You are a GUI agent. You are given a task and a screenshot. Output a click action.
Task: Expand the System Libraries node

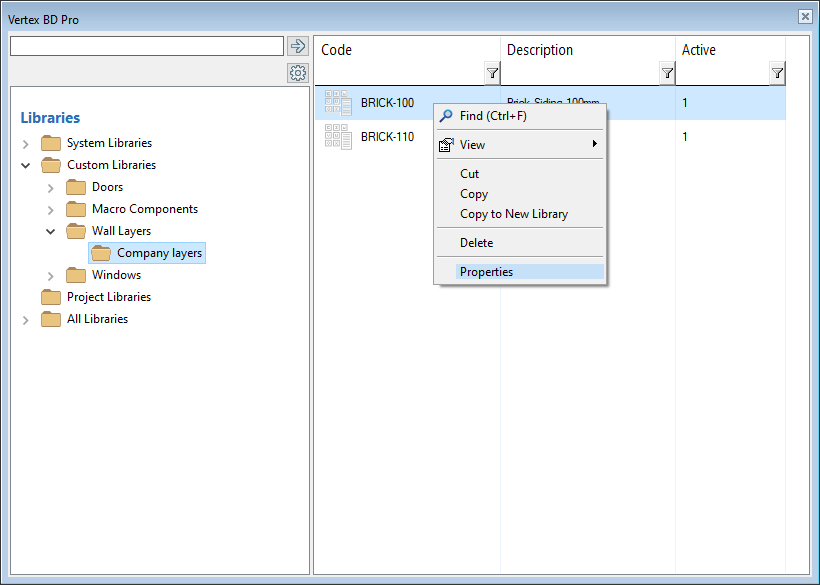pos(26,144)
